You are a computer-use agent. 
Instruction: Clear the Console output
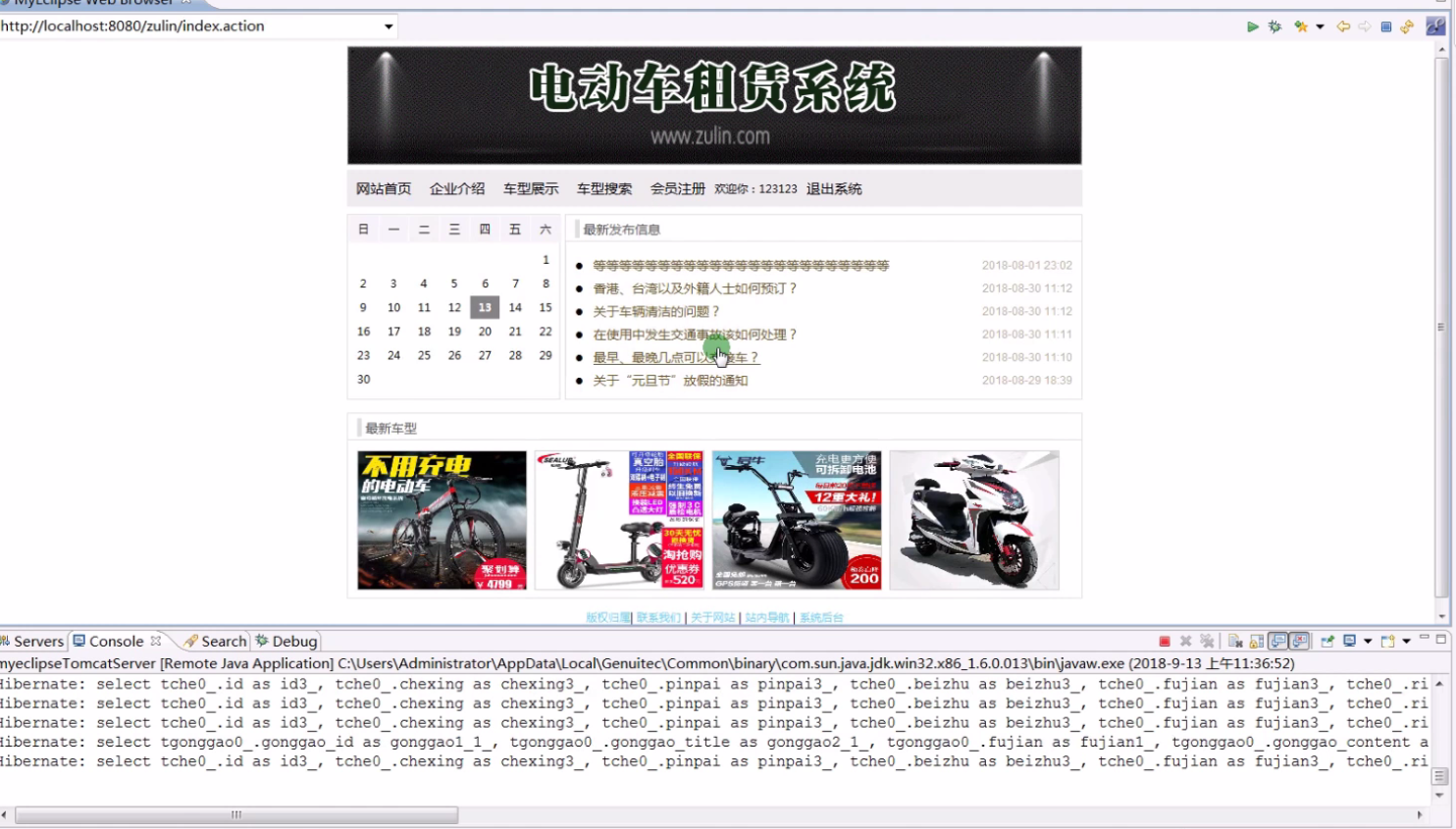(x=1235, y=642)
